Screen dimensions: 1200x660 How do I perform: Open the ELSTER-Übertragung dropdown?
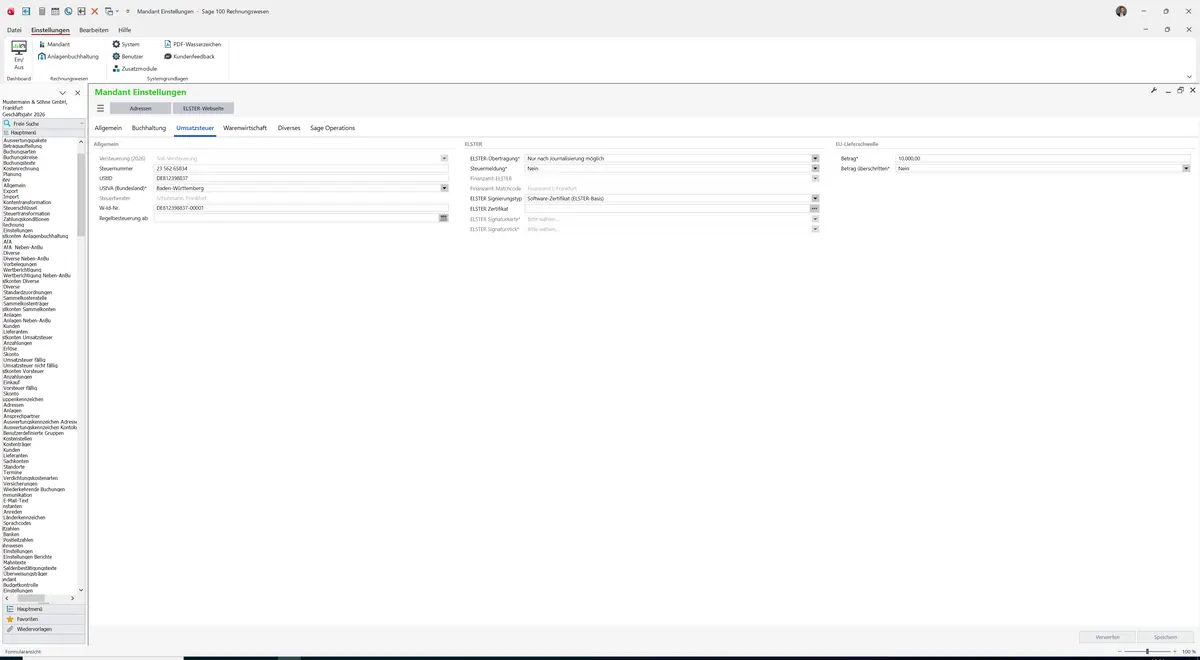point(815,158)
